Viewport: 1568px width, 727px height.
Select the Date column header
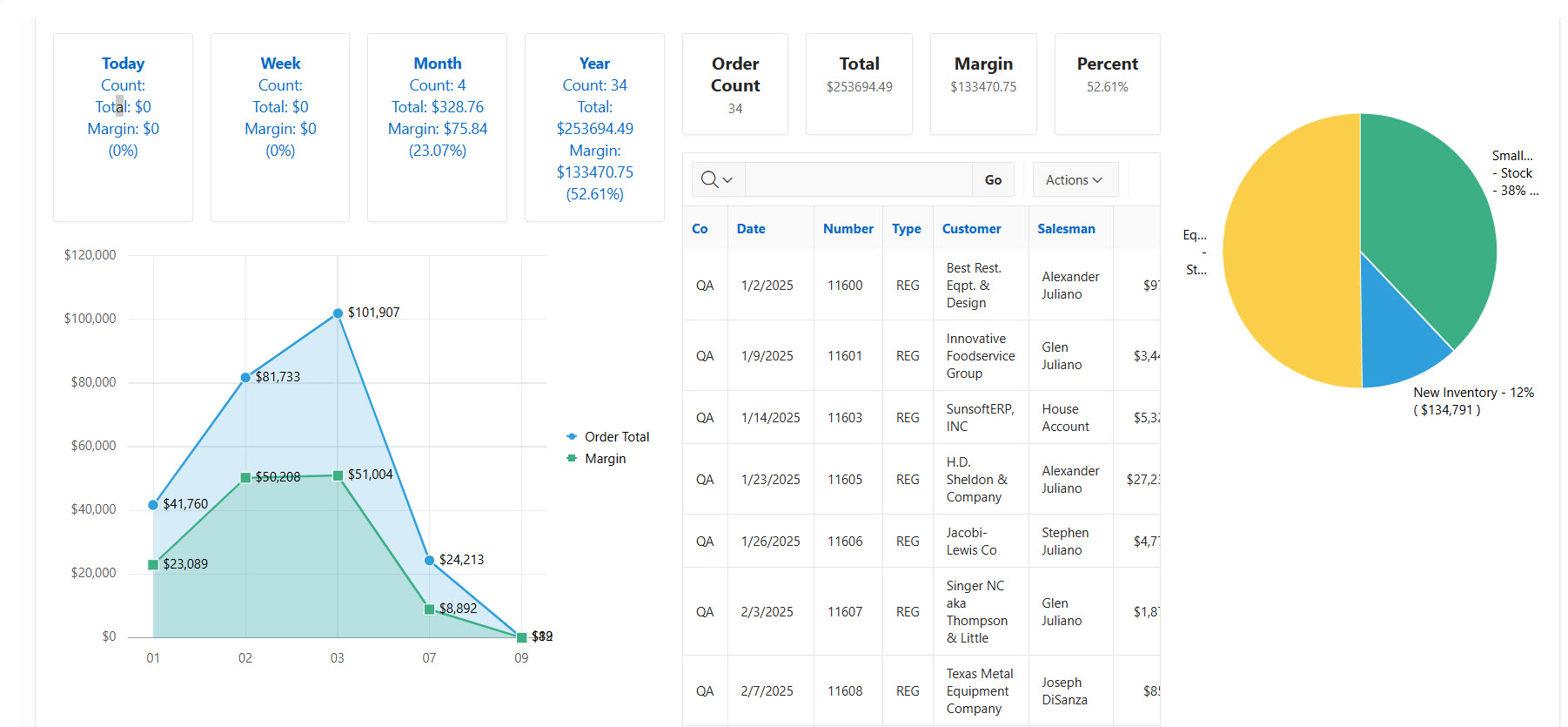tap(751, 229)
